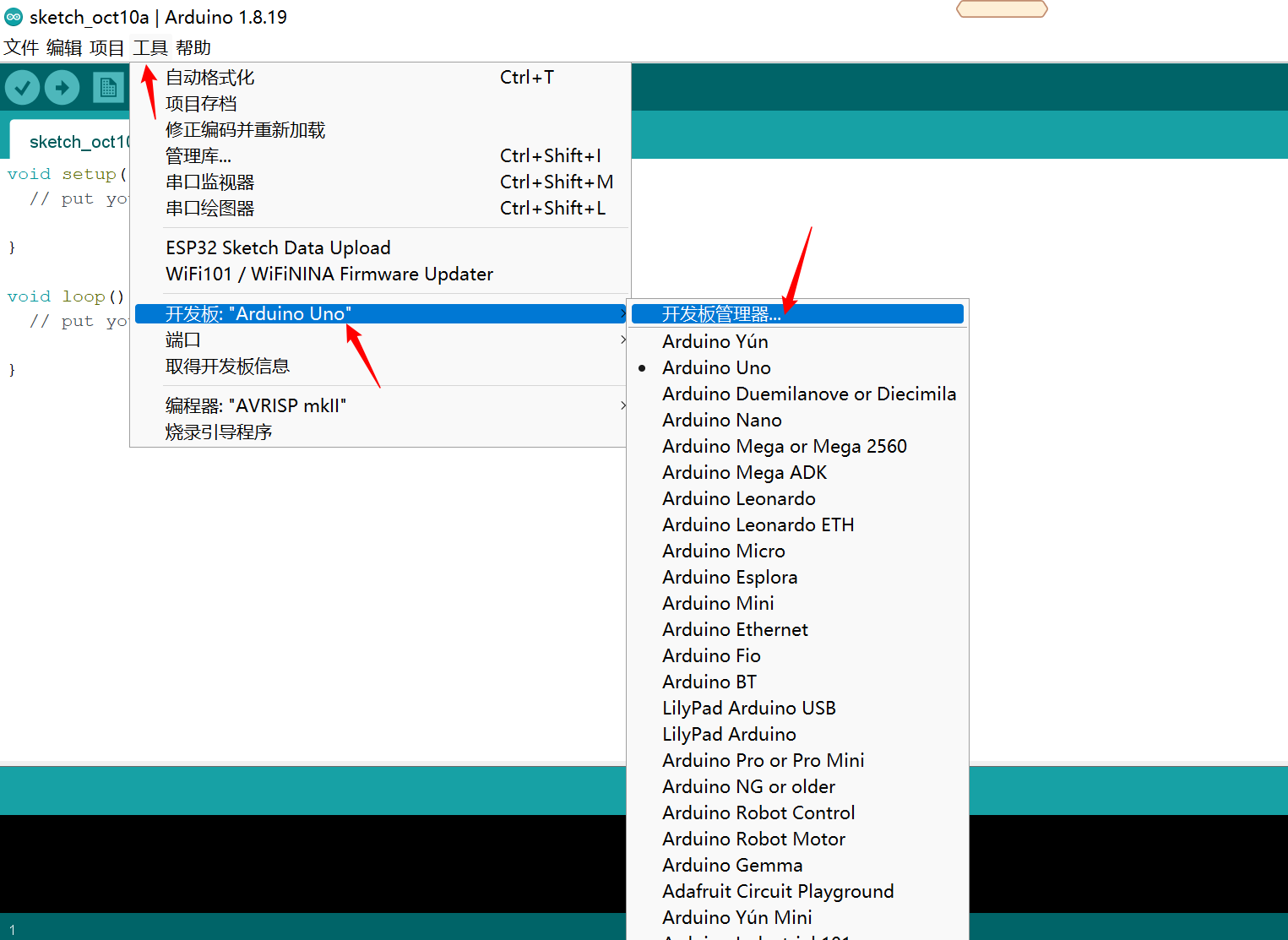Select ESP32 Sketch Data Upload
Viewport: 1288px width, 940px height.
(380, 247)
